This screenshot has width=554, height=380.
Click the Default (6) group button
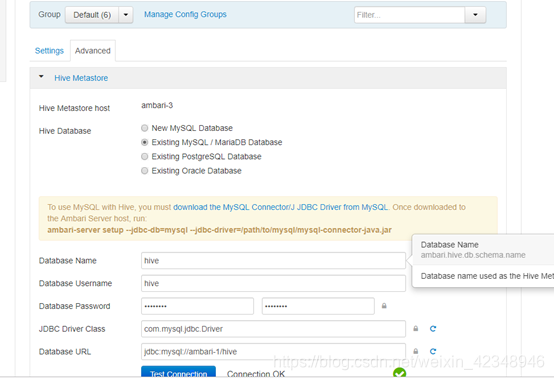(x=92, y=15)
